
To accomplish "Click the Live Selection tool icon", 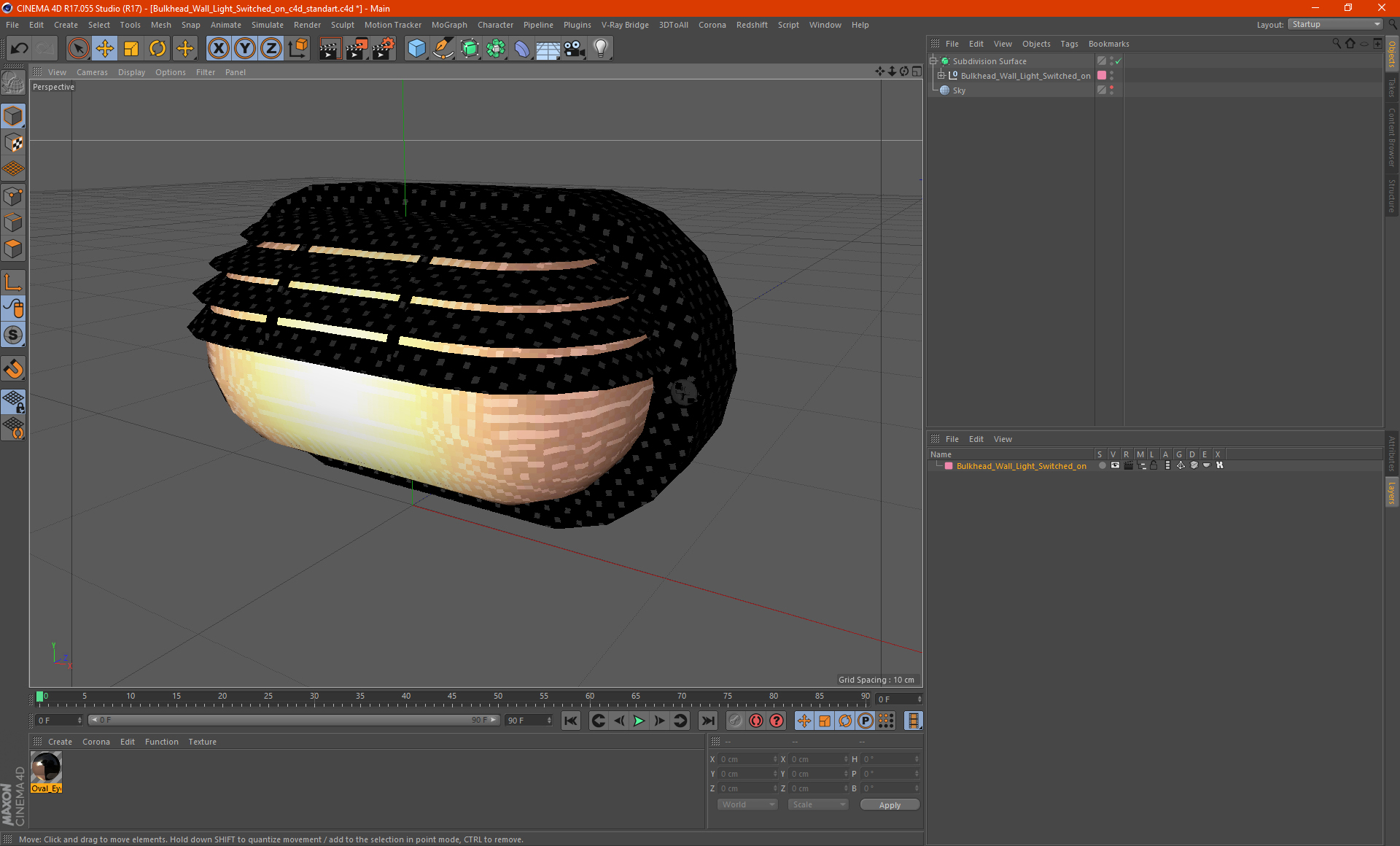I will pyautogui.click(x=75, y=47).
